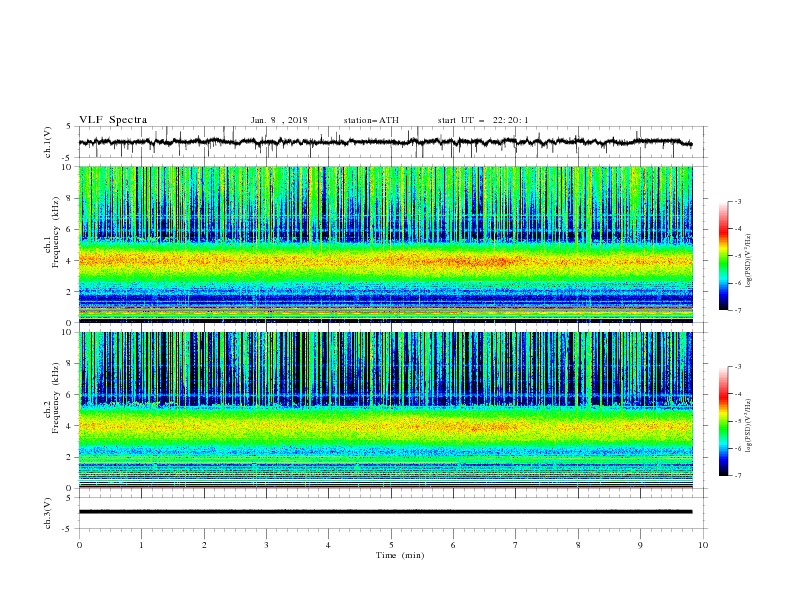Click the "-7" tick on ch.2 colorbar
The width and height of the screenshot is (792, 612).
(x=738, y=476)
